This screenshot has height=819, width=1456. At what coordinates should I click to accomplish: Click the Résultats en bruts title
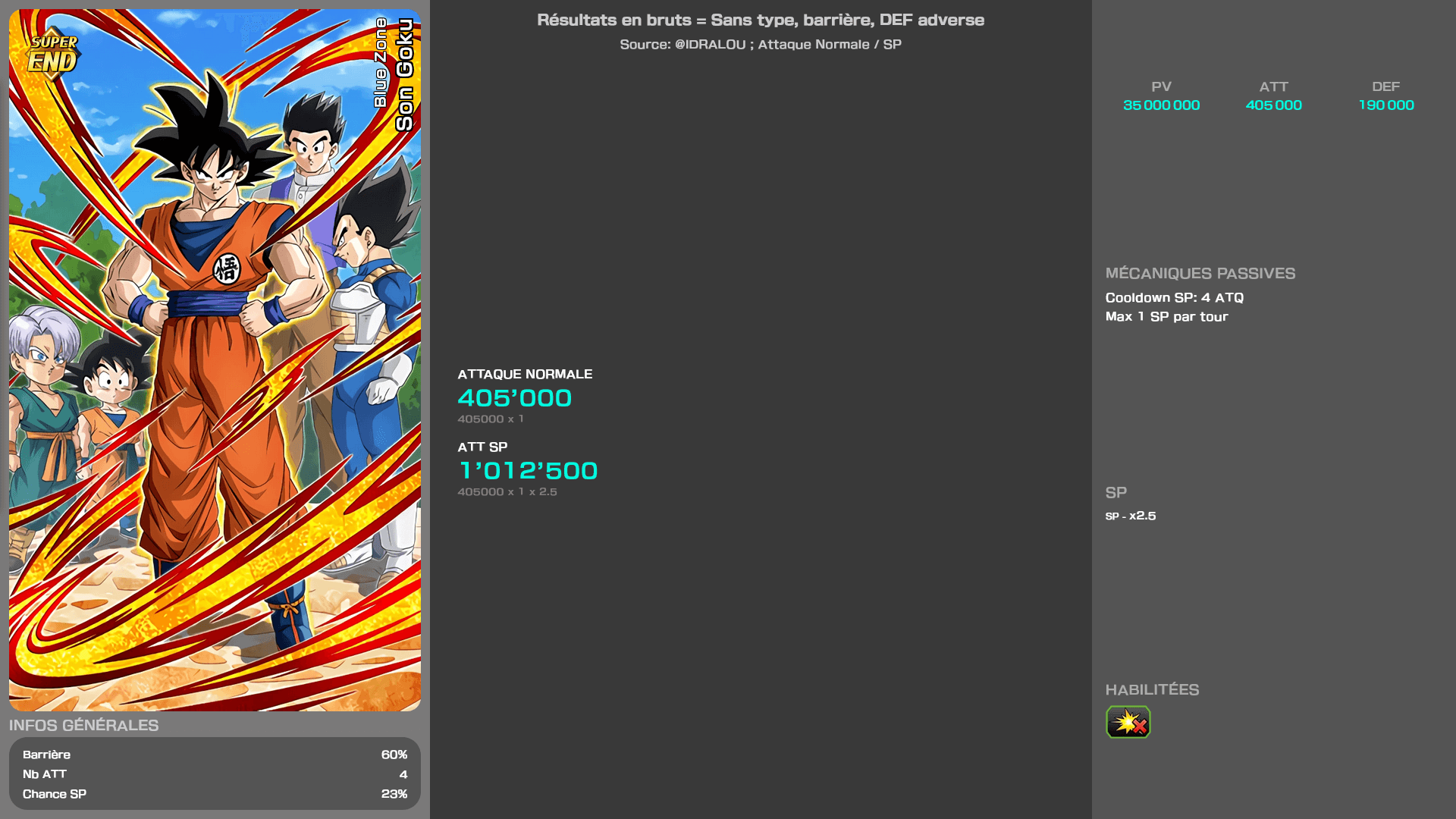coord(761,20)
